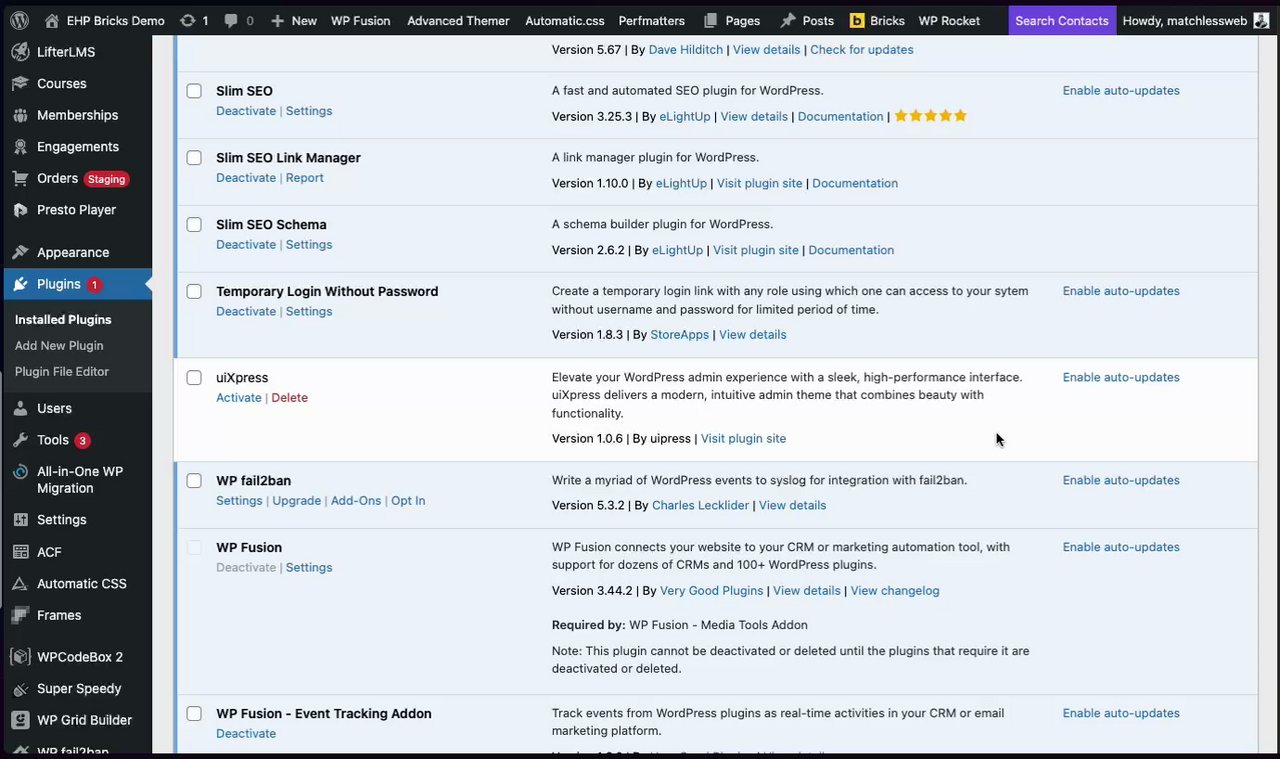Expand the EHP Bricks Demo site menu
Viewport: 1280px width, 759px height.
(x=115, y=20)
